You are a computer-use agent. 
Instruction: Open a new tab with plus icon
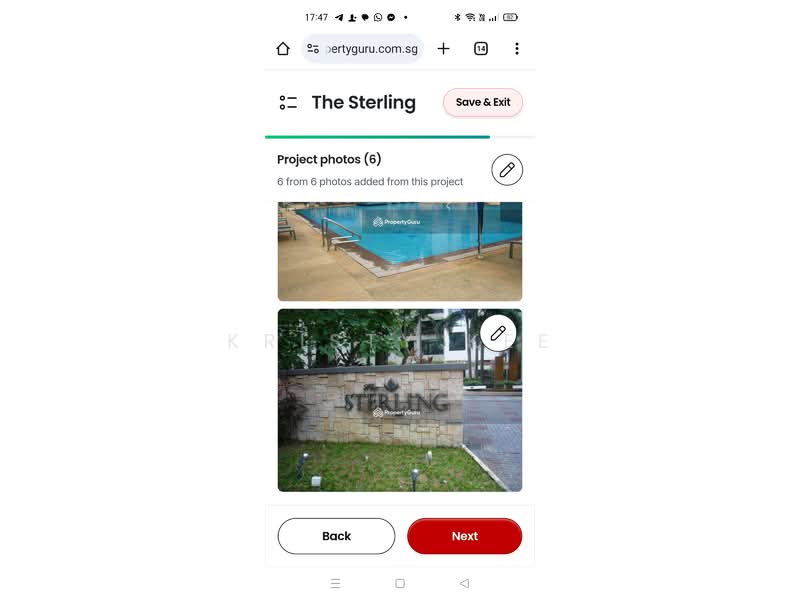(443, 48)
